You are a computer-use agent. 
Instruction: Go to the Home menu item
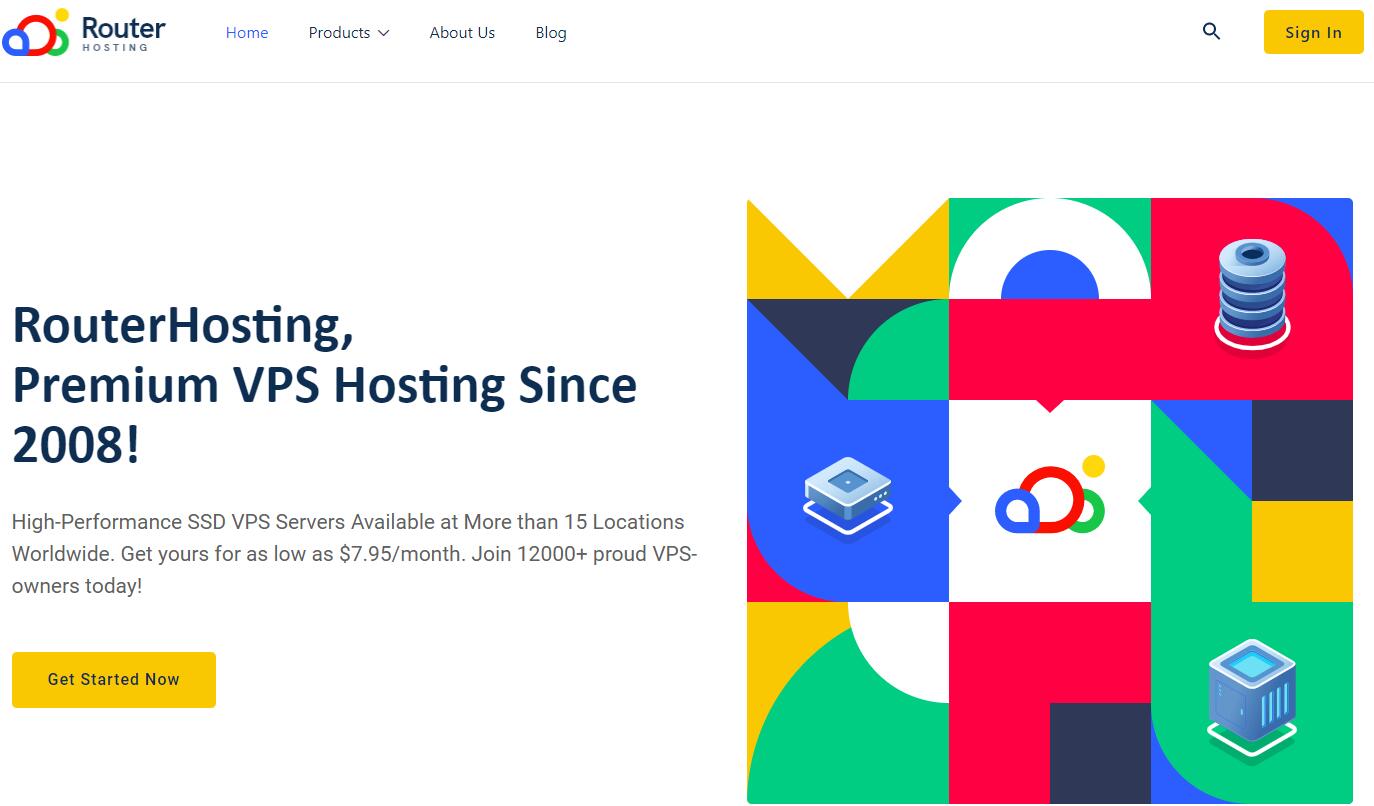point(247,32)
